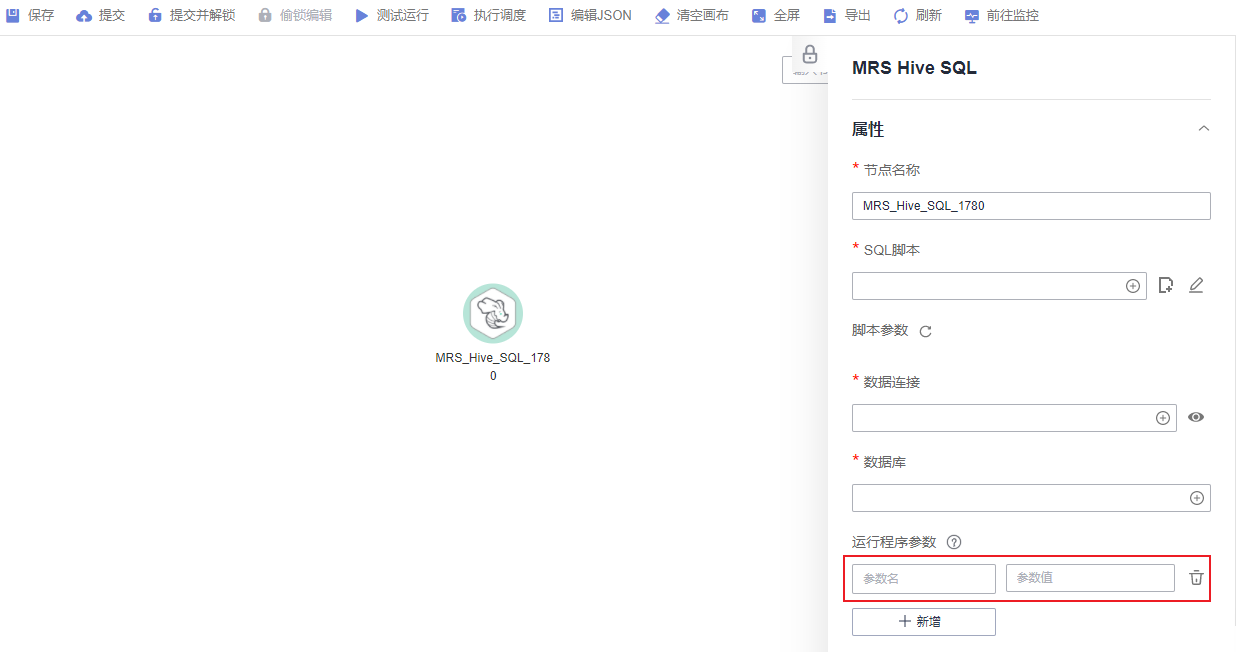Create a new script with the page icon
The width and height of the screenshot is (1236, 652).
pos(1165,285)
